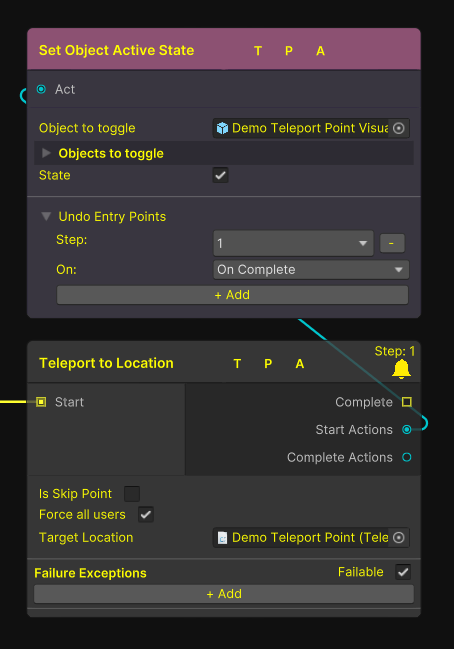Click + Add under Undo Entry Points

[x=232, y=295]
